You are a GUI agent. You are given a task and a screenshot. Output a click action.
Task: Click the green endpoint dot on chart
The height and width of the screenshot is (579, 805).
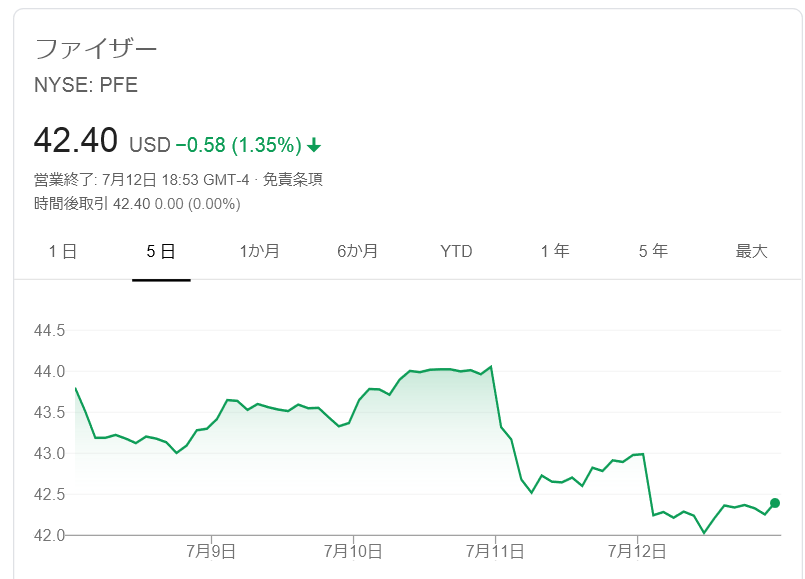775,503
